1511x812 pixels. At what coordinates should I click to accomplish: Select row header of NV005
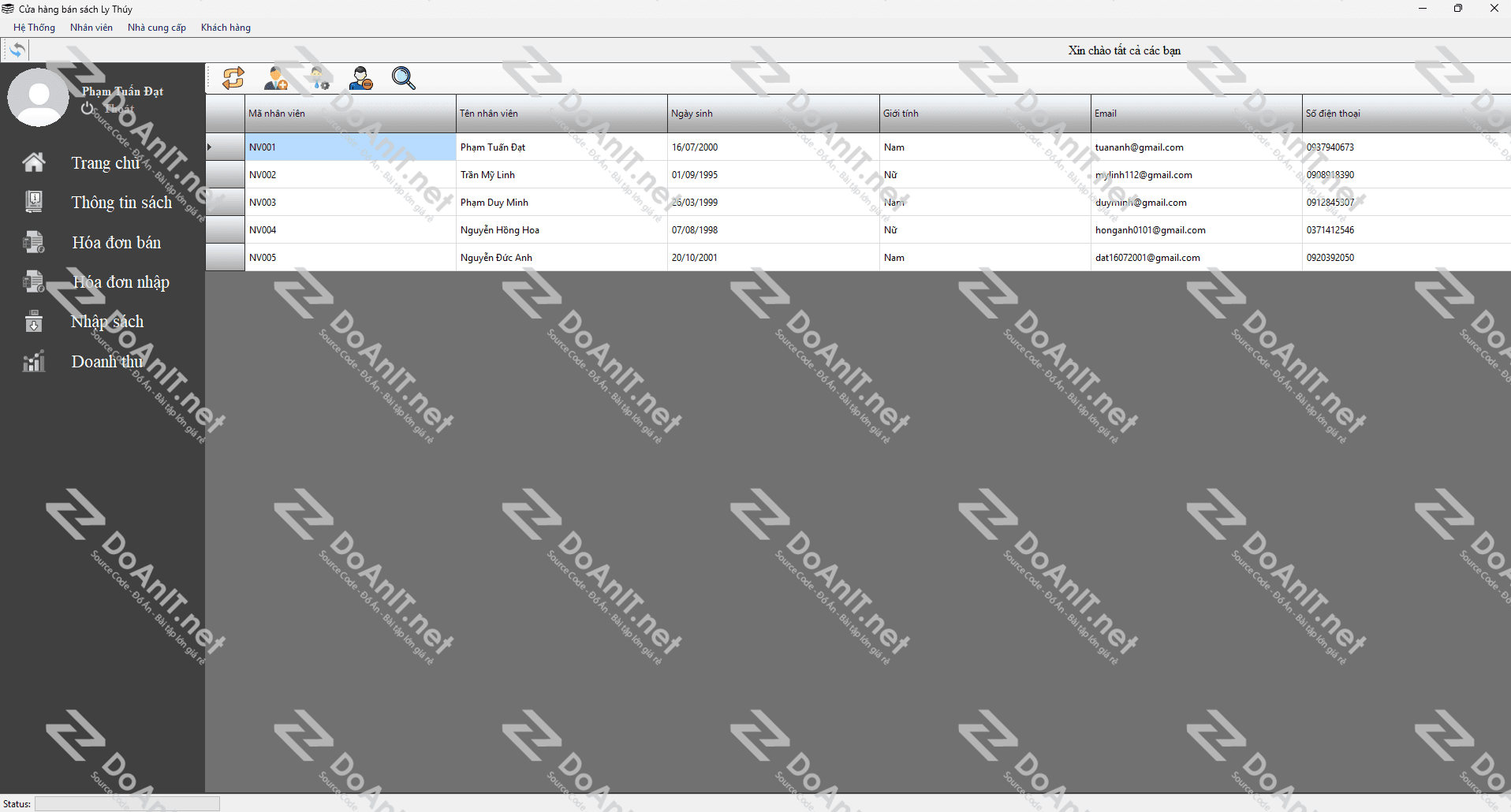tap(226, 257)
